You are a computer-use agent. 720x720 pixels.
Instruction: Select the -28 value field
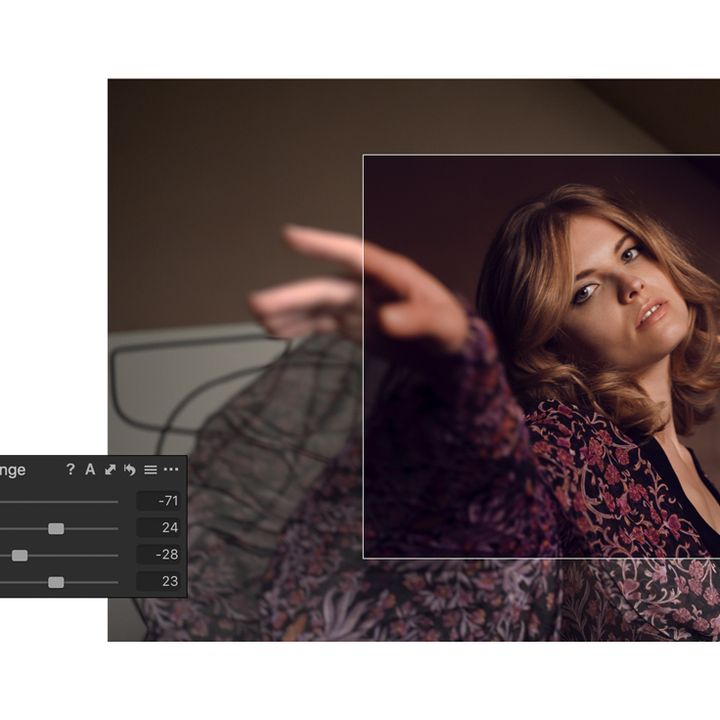click(158, 555)
